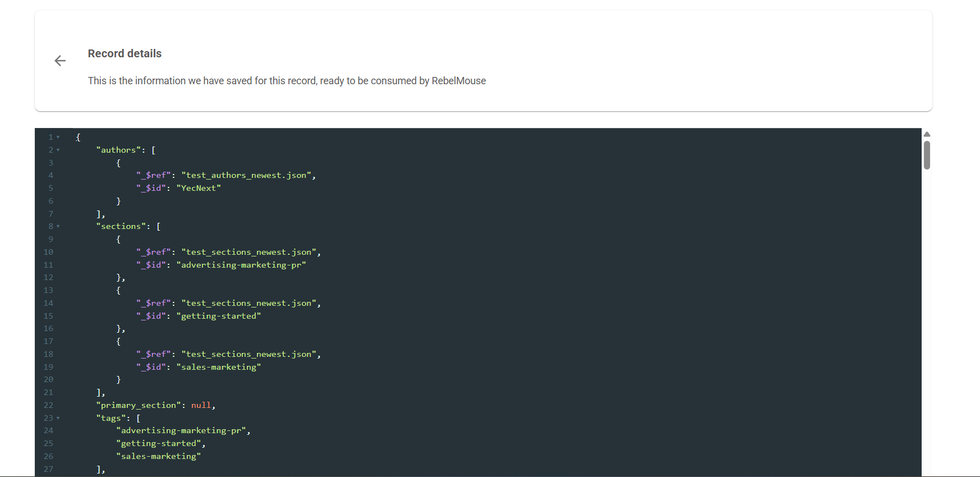
Task: Click the back arrow beside Record details
Action: coord(60,61)
